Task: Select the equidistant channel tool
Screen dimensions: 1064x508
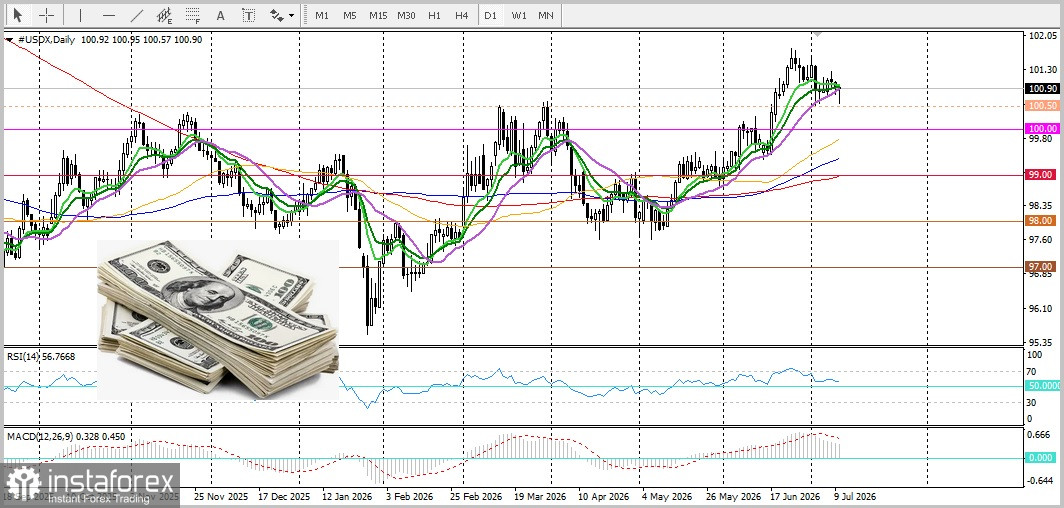Action: click(164, 15)
